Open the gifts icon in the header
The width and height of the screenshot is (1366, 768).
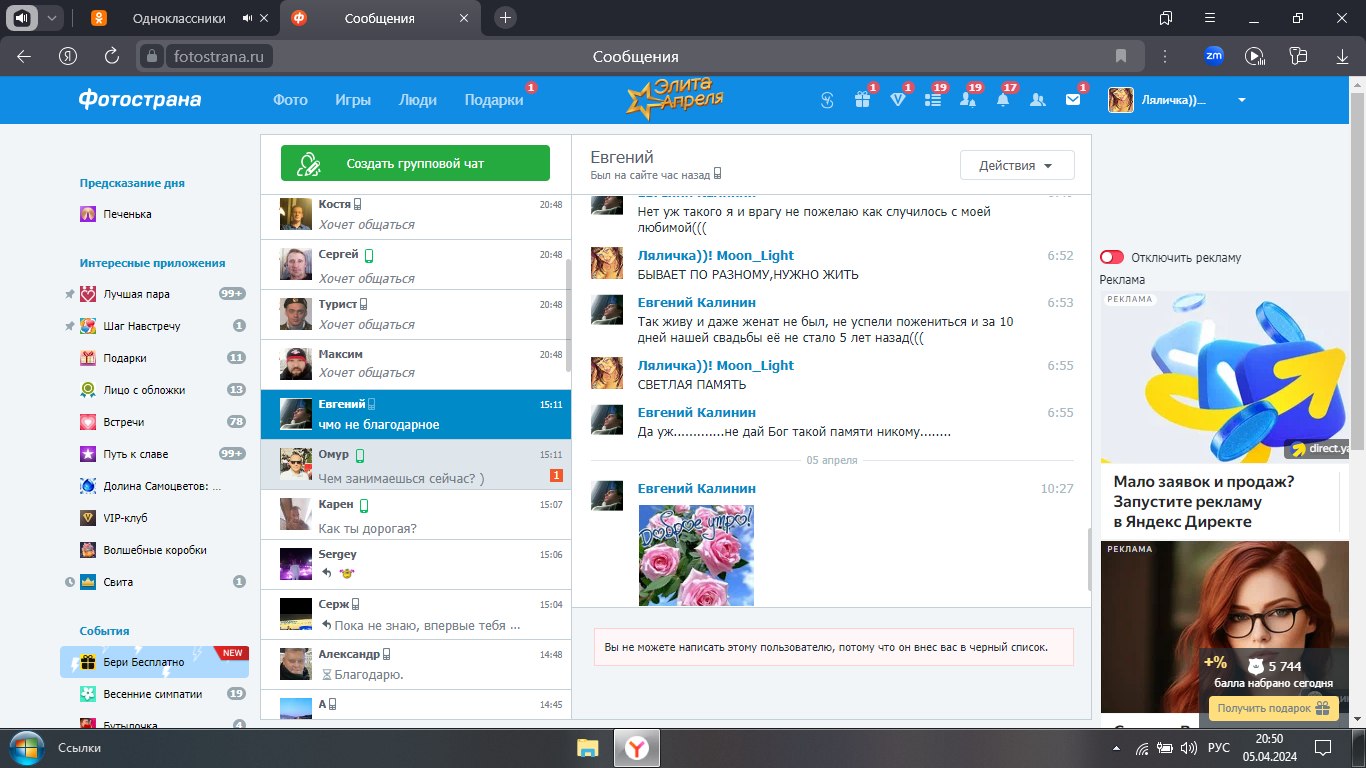click(x=862, y=99)
